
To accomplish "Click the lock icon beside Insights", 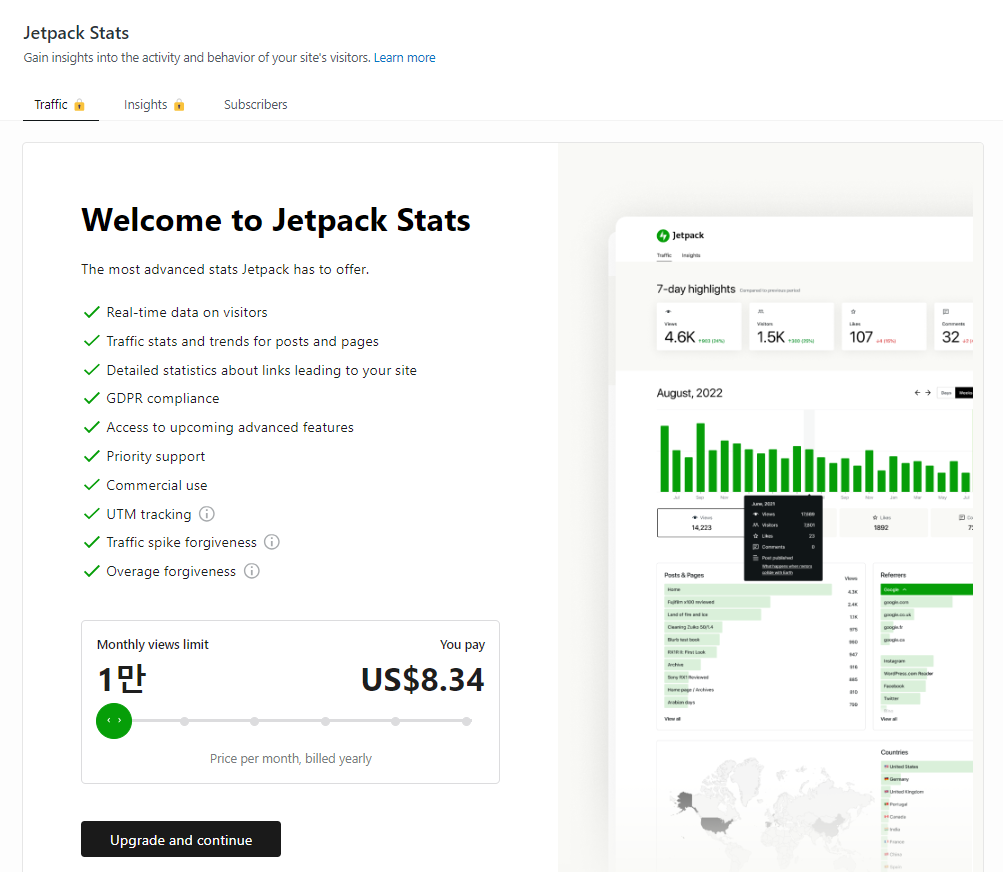I will coord(179,105).
